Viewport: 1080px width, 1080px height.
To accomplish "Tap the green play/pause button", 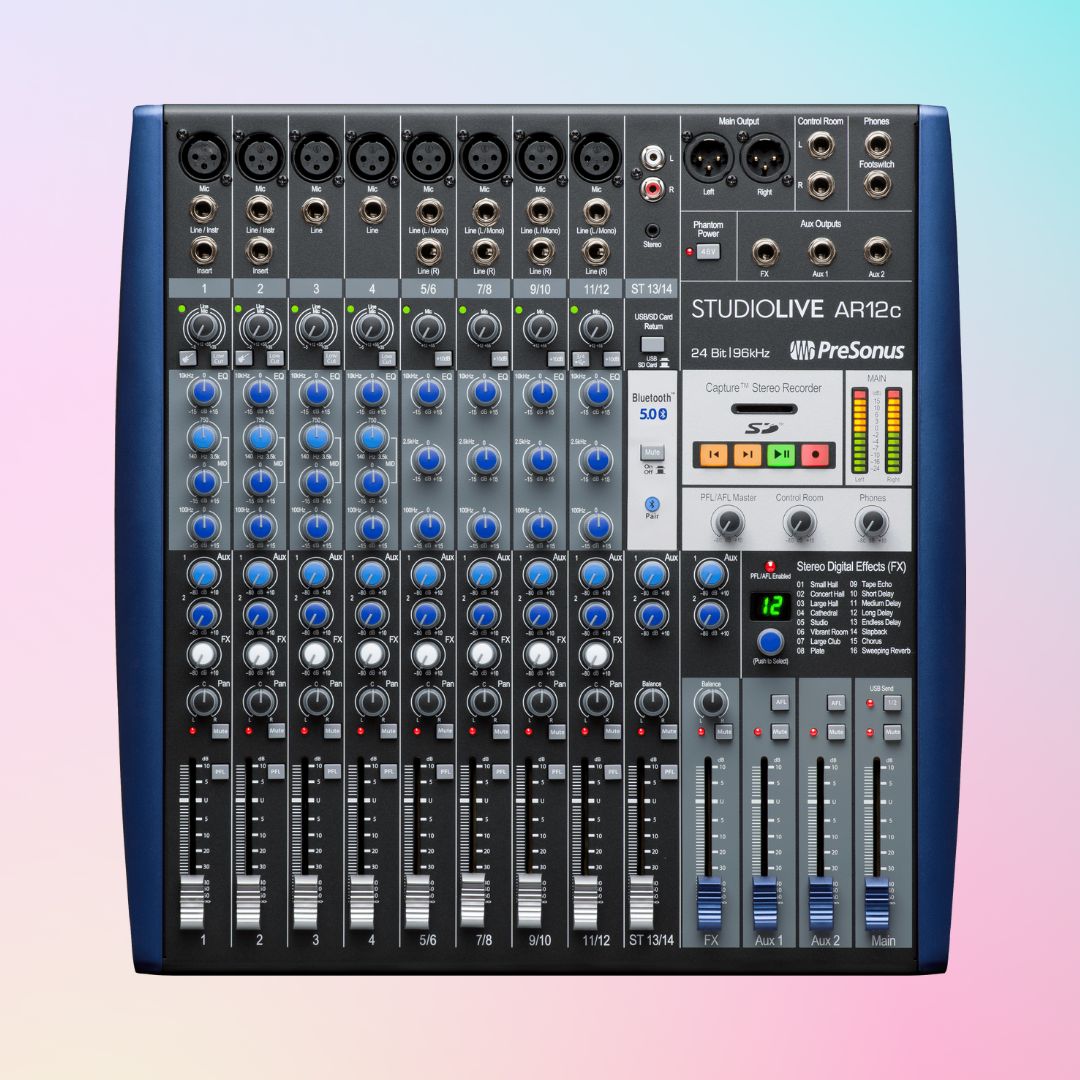I will point(781,455).
